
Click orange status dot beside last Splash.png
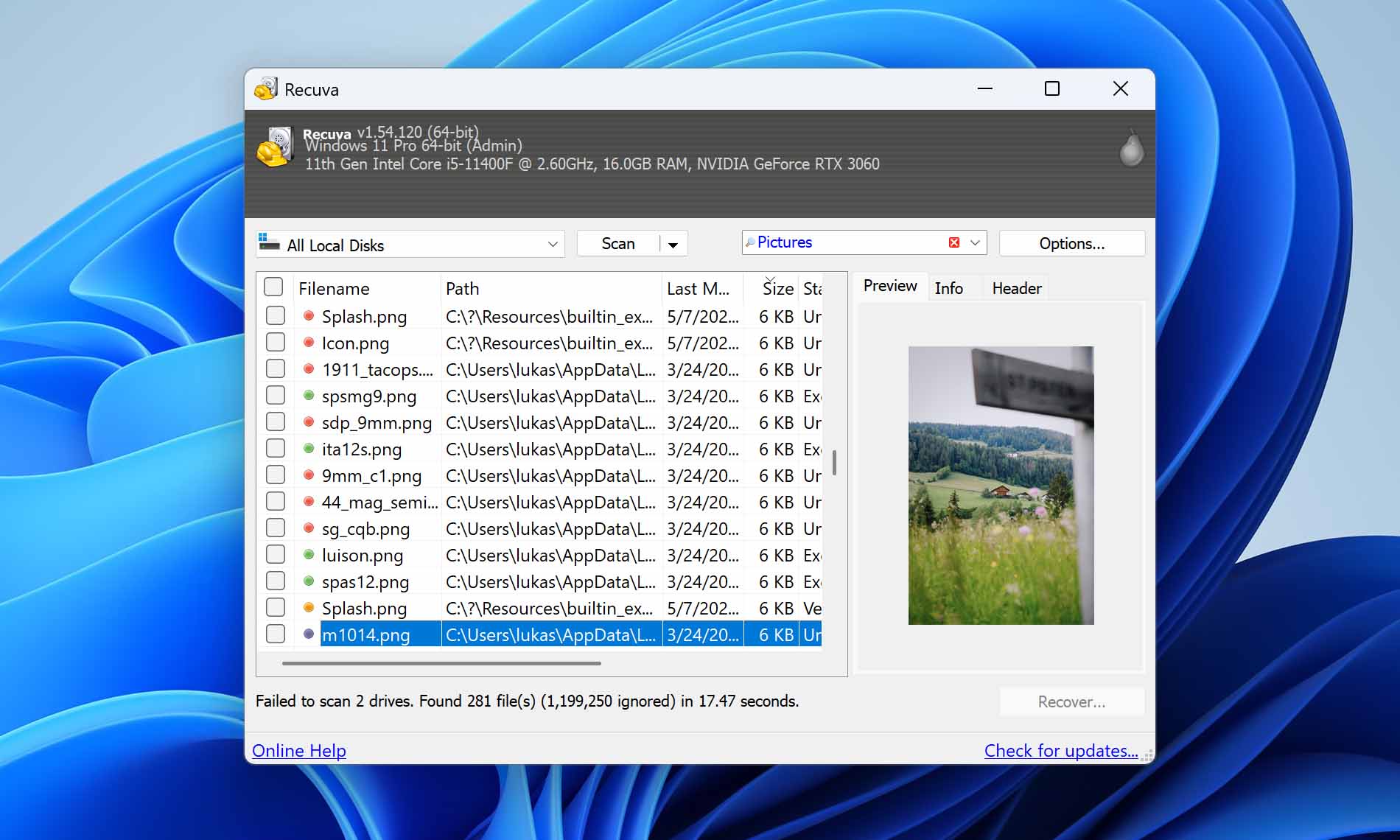[309, 608]
